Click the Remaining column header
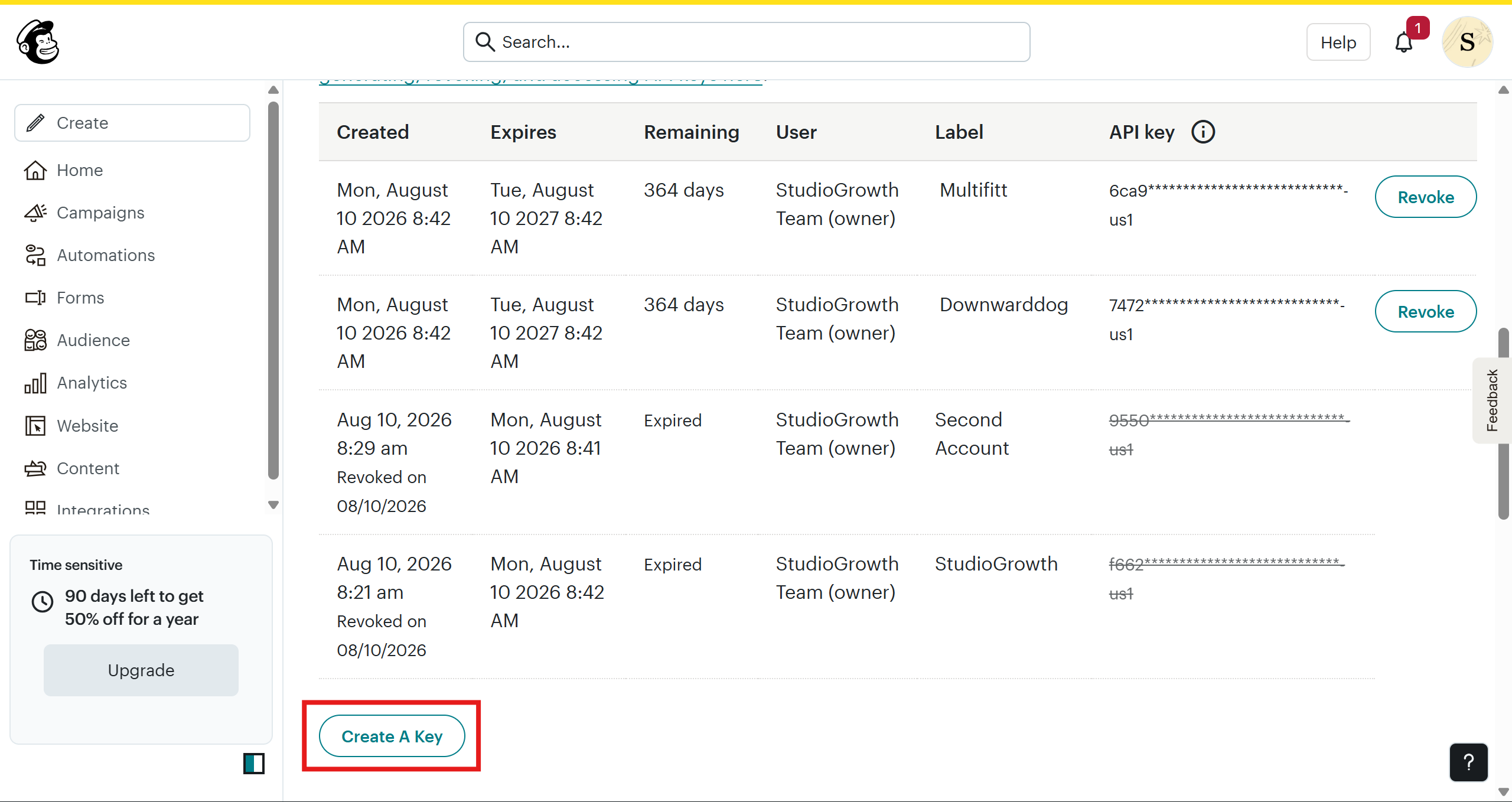This screenshot has width=1512, height=802. [691, 132]
